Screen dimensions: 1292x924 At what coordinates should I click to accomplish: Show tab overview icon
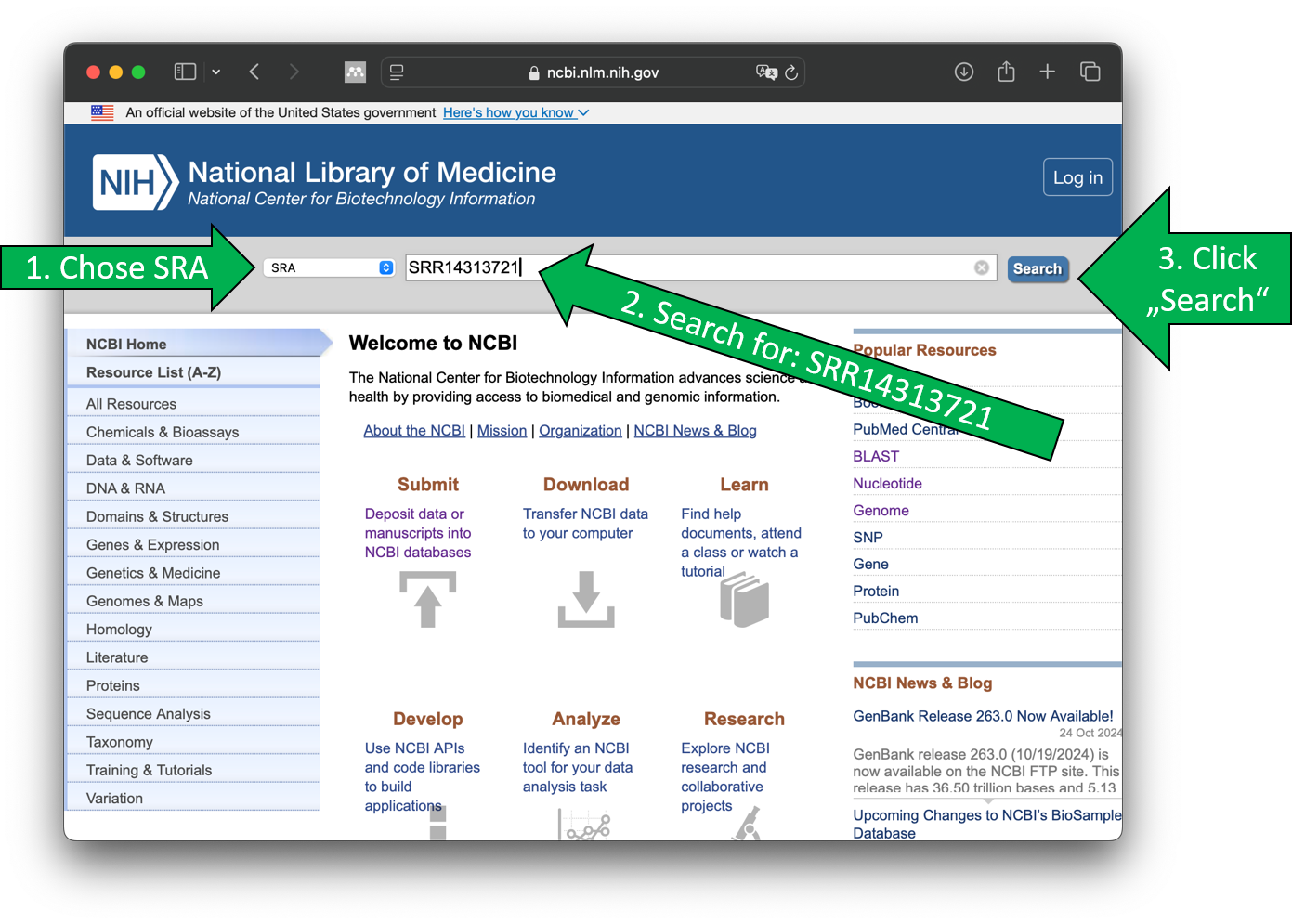click(x=1090, y=72)
